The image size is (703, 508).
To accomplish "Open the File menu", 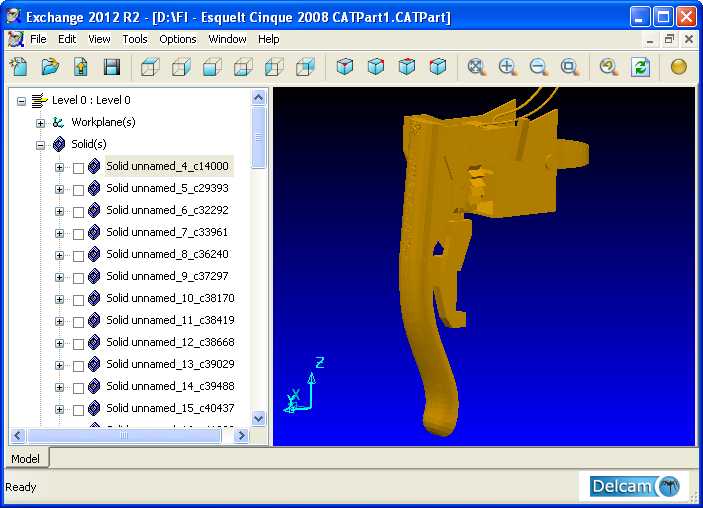I will [x=38, y=39].
